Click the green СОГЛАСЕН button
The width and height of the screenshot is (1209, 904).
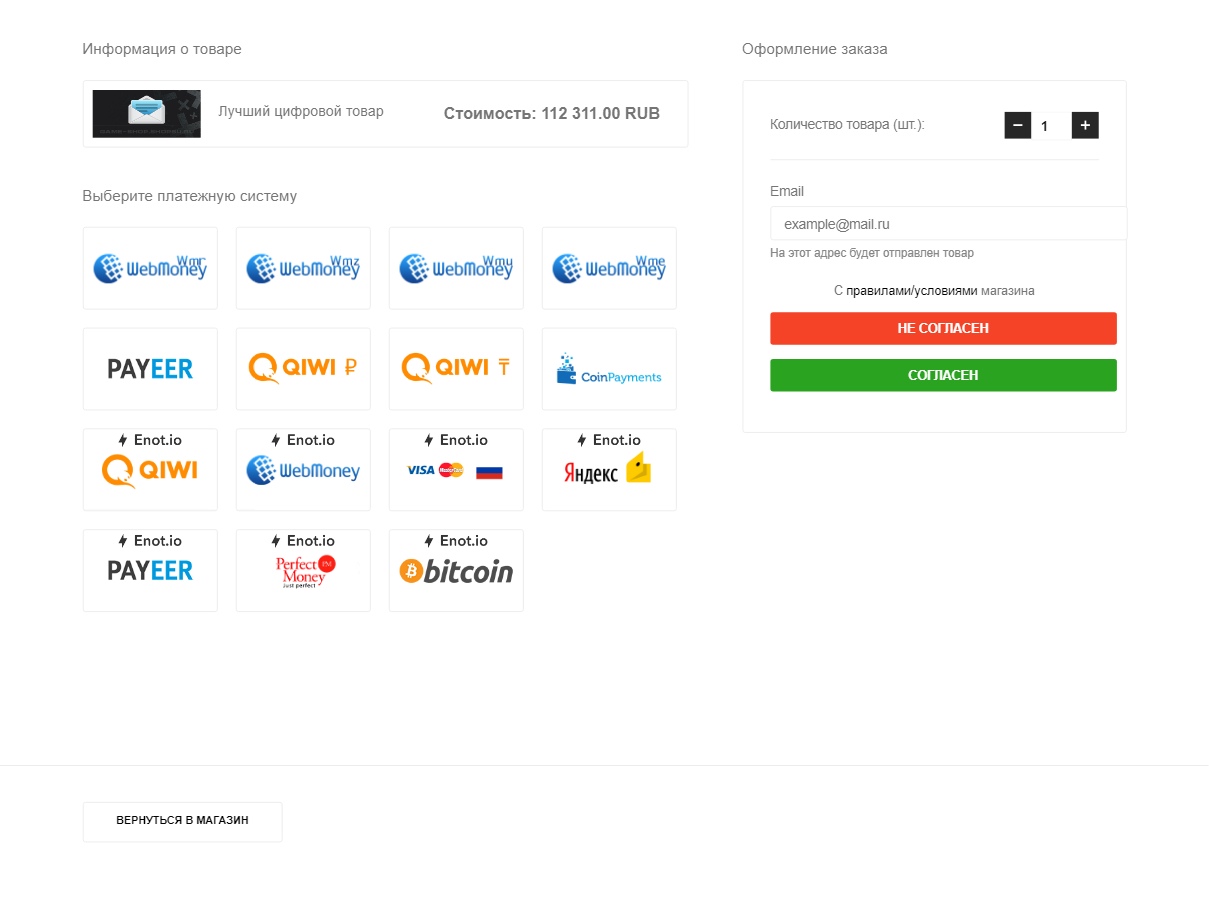(x=943, y=375)
